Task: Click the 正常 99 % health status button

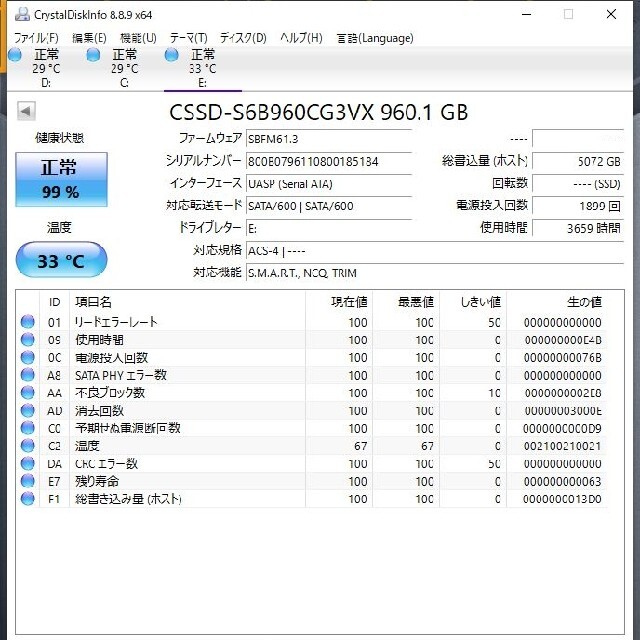Action: pyautogui.click(x=61, y=180)
